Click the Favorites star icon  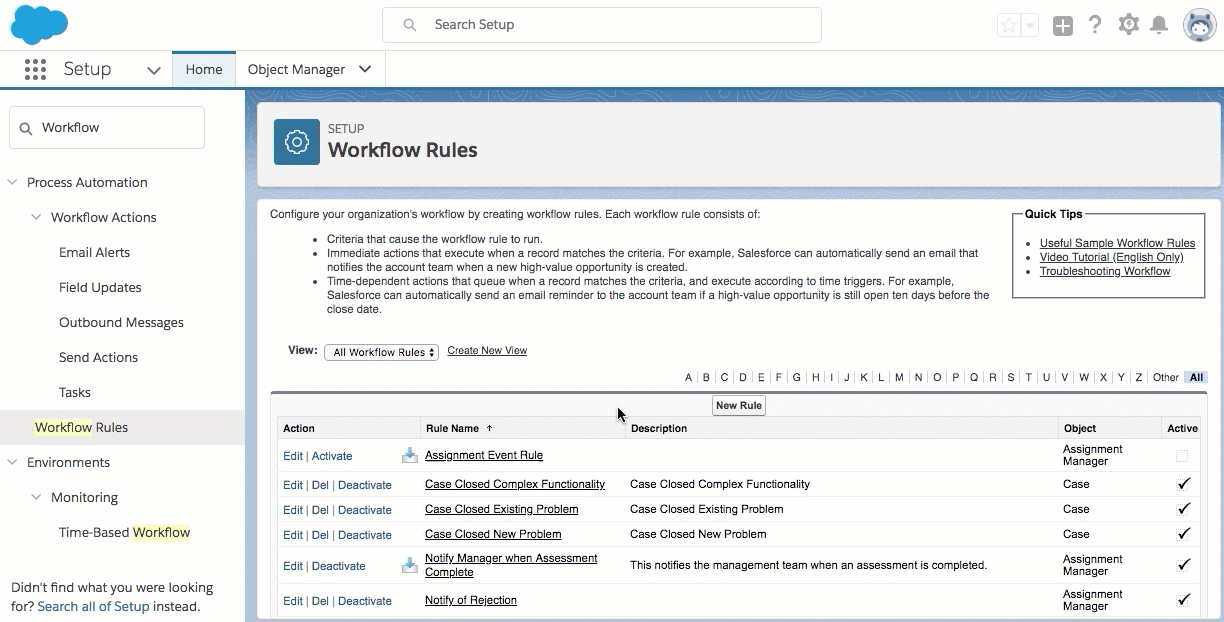(x=1008, y=25)
